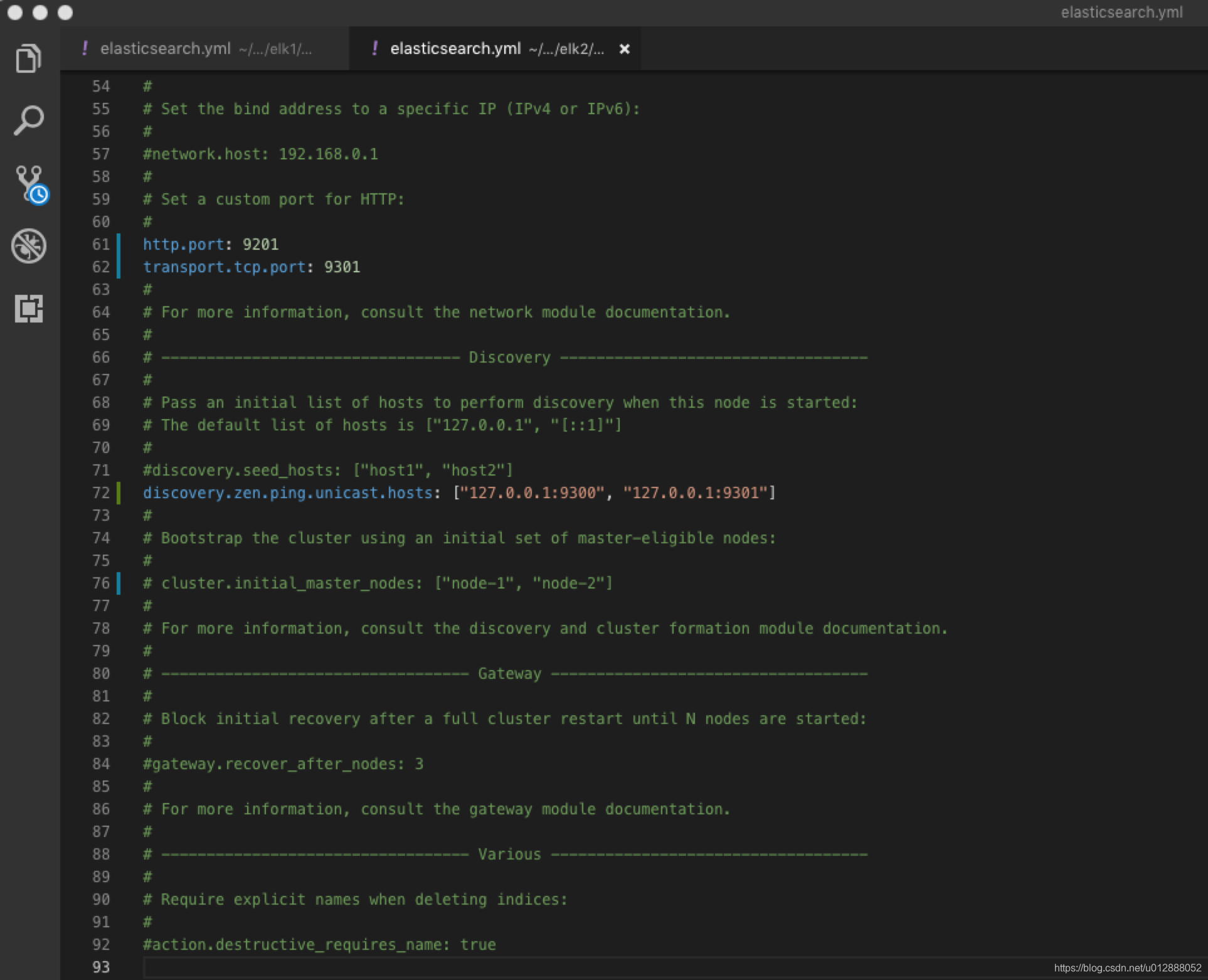Click 'Block initial recovery' comment line
The width and height of the screenshot is (1208, 980).
[504, 718]
